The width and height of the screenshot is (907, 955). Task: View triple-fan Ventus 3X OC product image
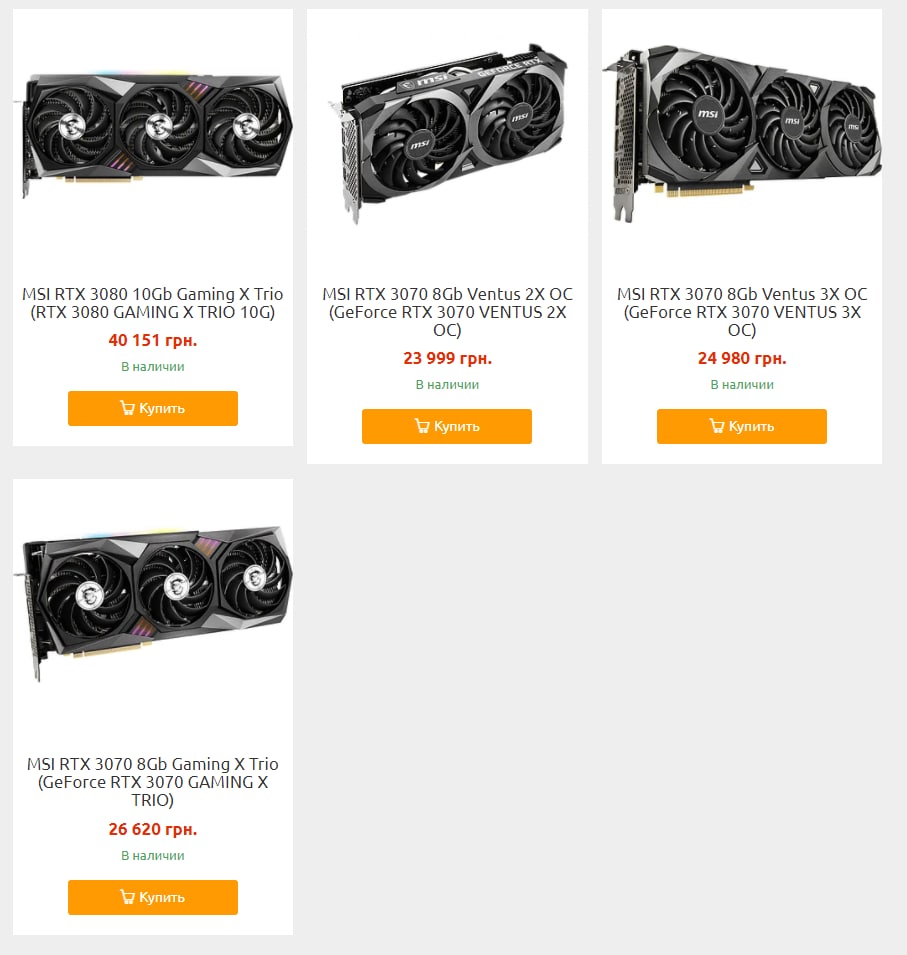(x=742, y=133)
